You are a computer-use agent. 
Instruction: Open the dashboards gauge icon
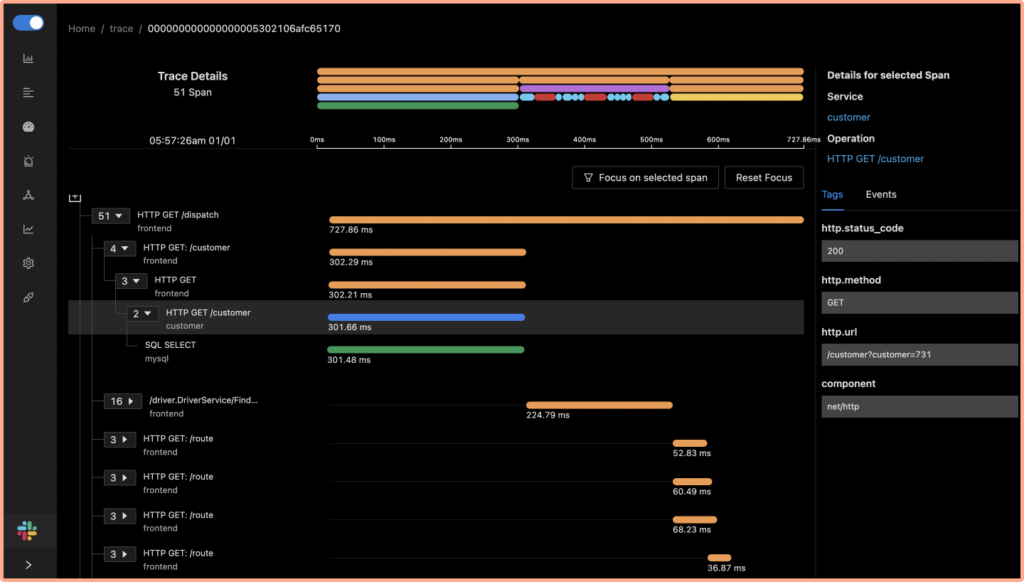pyautogui.click(x=28, y=126)
